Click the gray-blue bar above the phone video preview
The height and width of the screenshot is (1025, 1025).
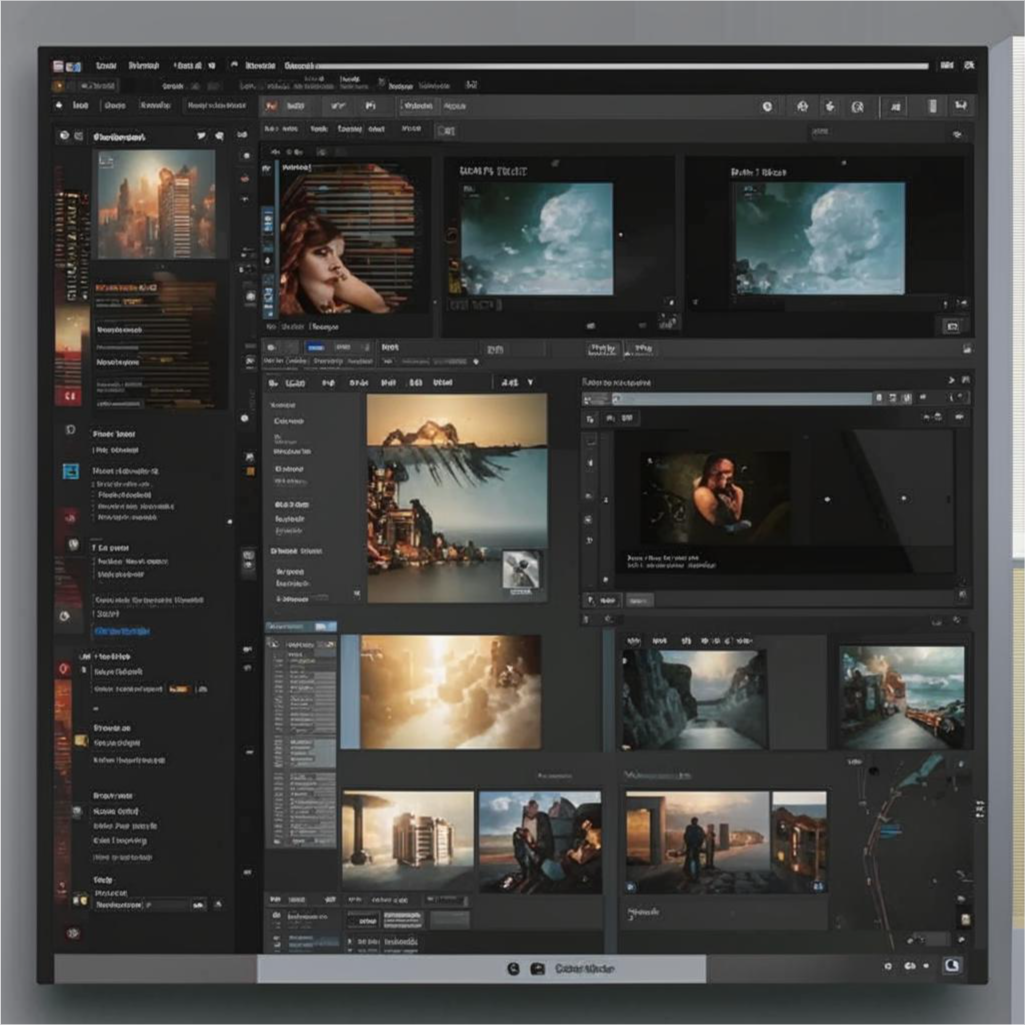pos(742,398)
